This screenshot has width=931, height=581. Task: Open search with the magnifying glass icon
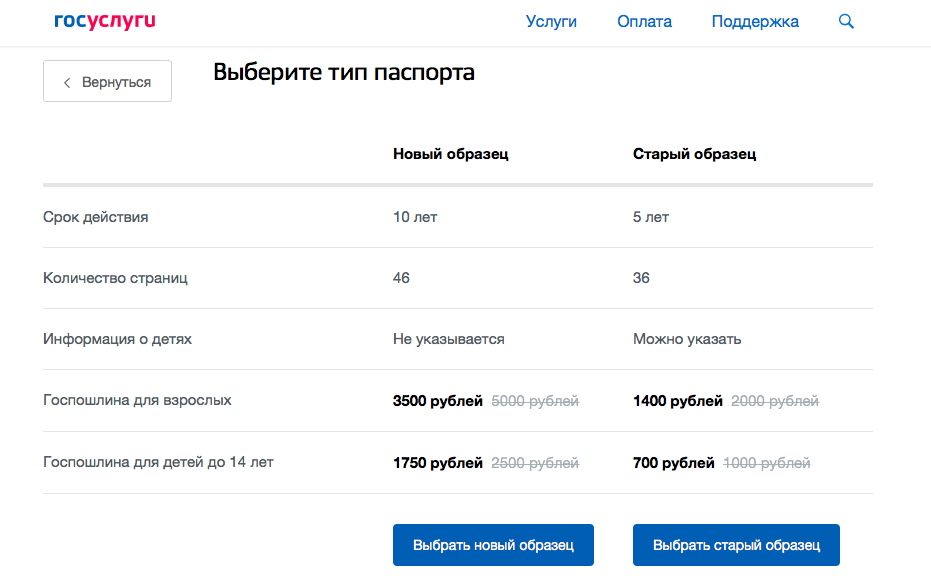[x=846, y=21]
